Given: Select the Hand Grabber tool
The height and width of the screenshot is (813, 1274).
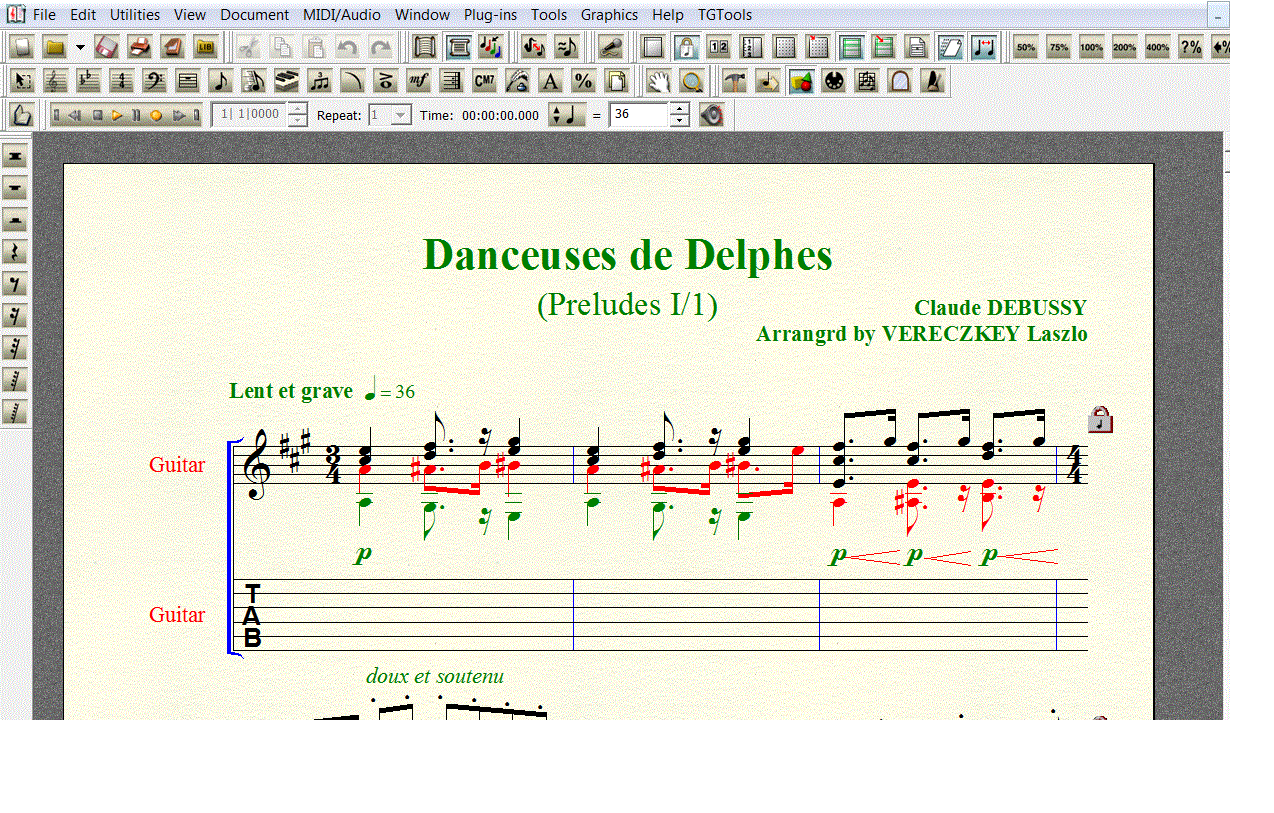Looking at the screenshot, I should tap(657, 81).
